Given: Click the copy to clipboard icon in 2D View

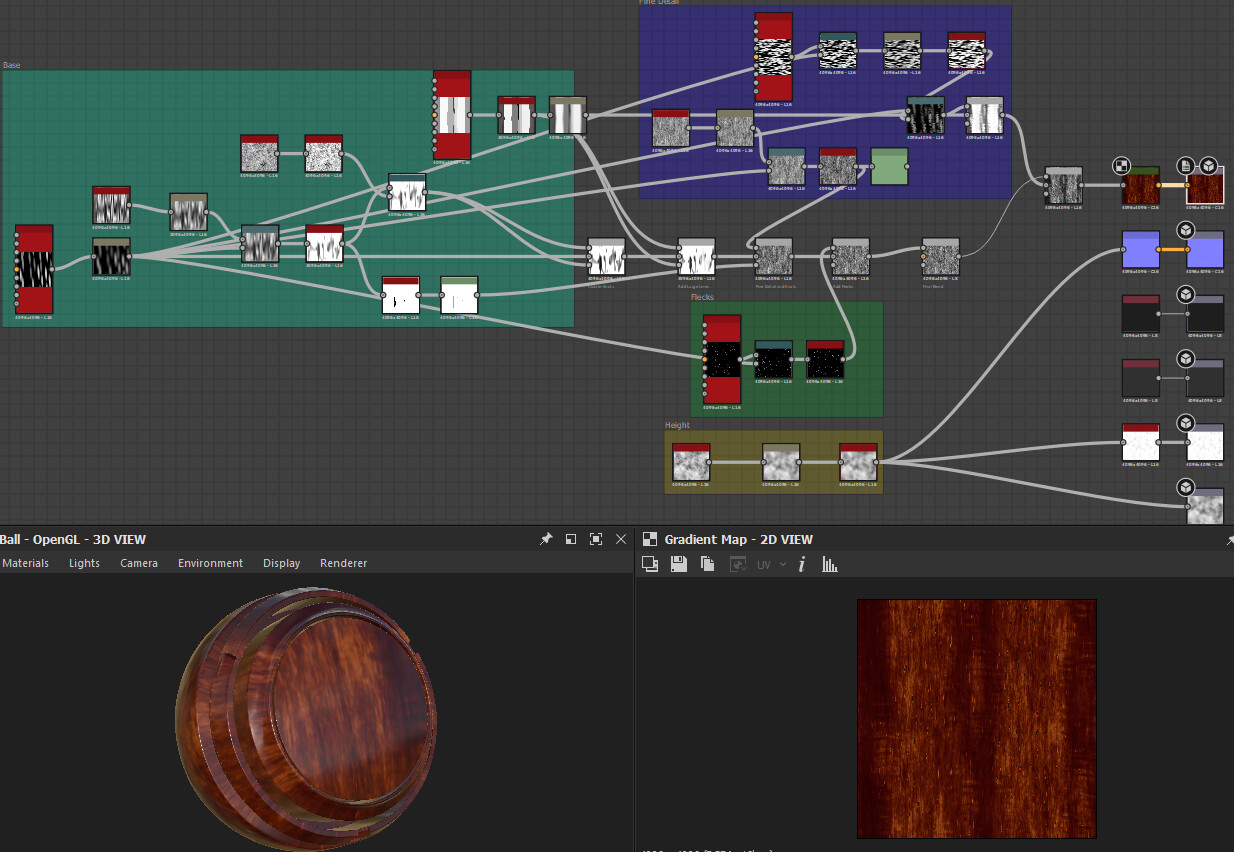Looking at the screenshot, I should point(707,564).
